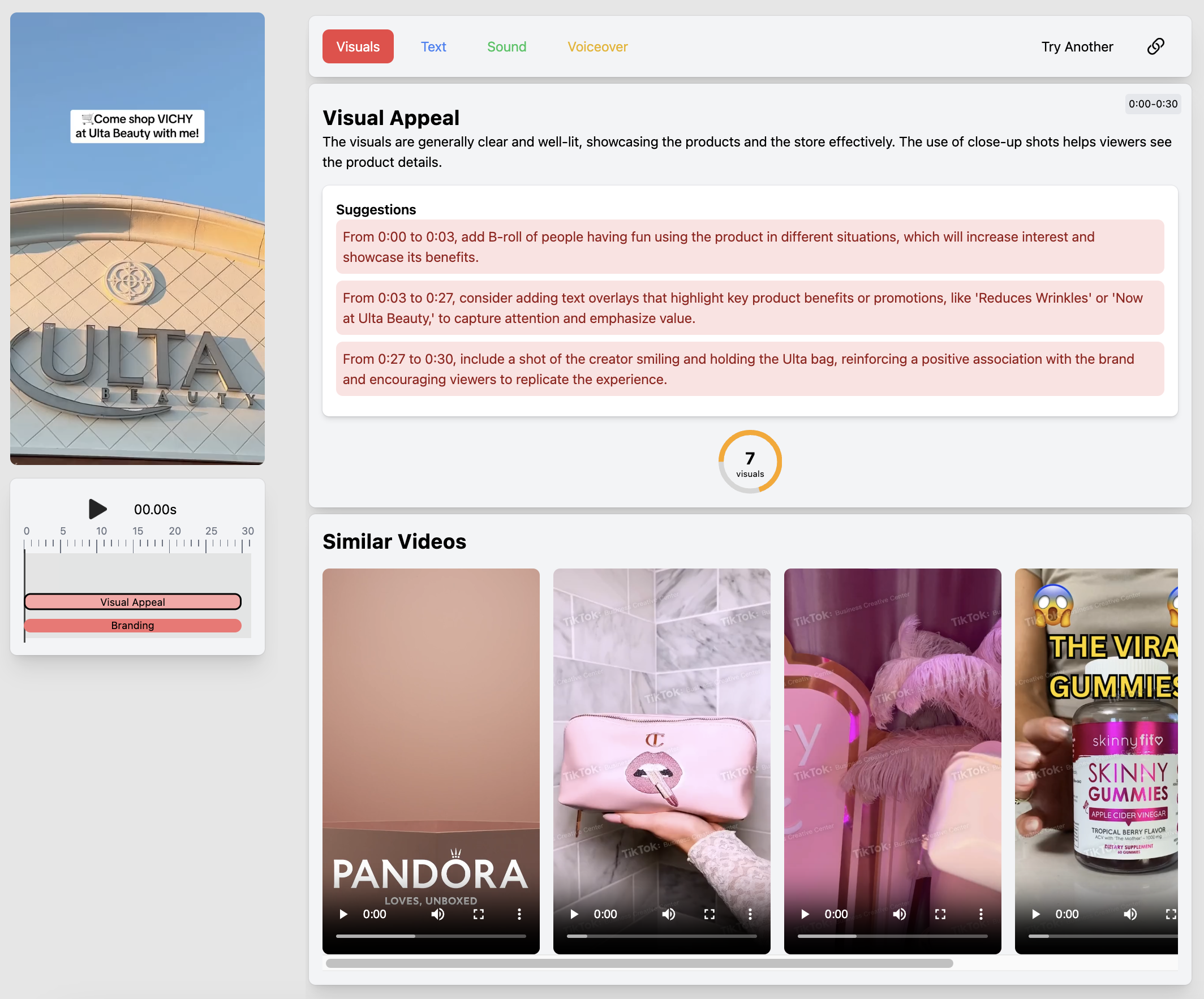Fullscreen the pink feather video
Image resolution: width=1204 pixels, height=999 pixels.
point(941,914)
